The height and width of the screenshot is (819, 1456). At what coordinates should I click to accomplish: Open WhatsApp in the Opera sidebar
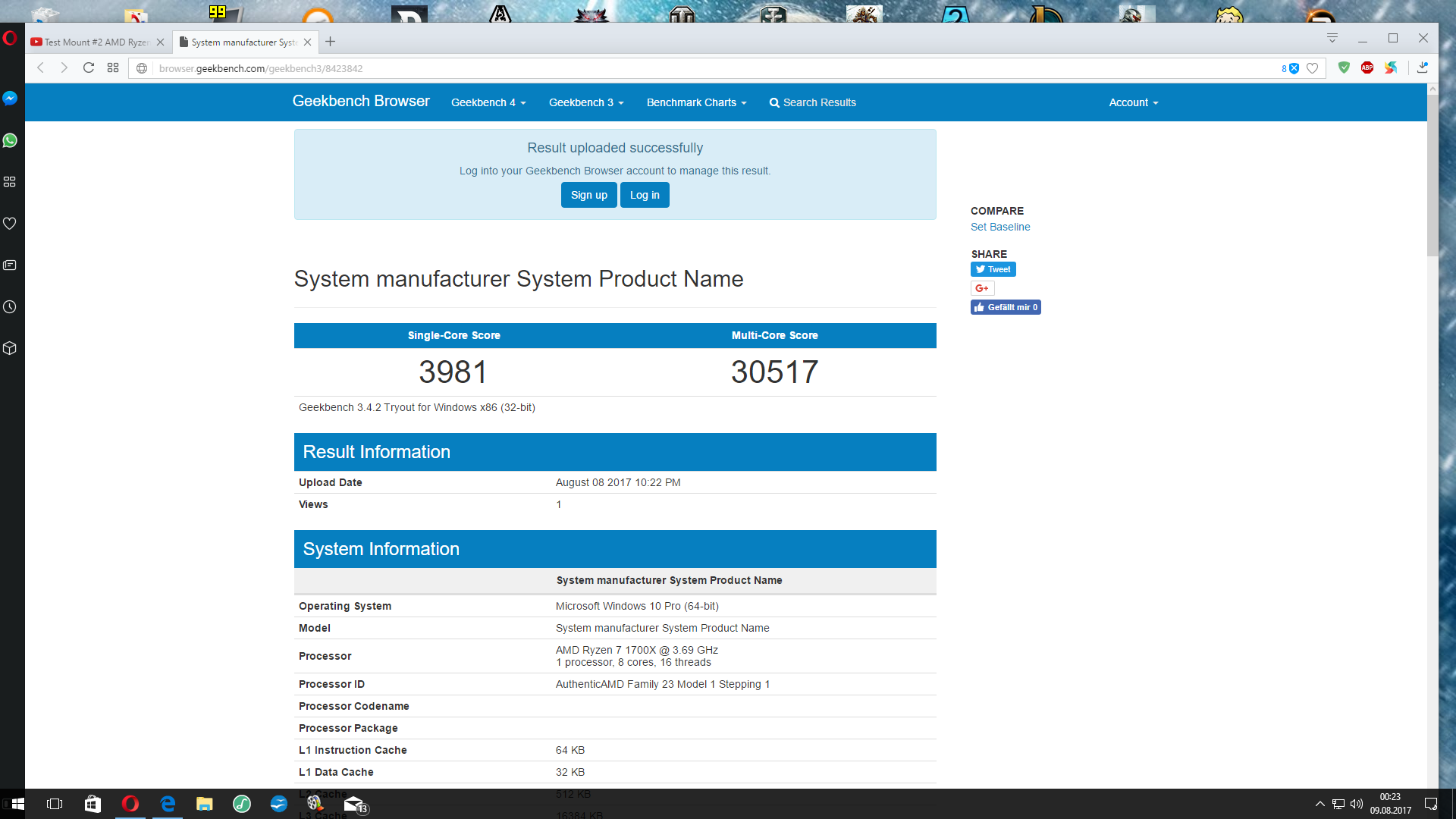click(10, 140)
